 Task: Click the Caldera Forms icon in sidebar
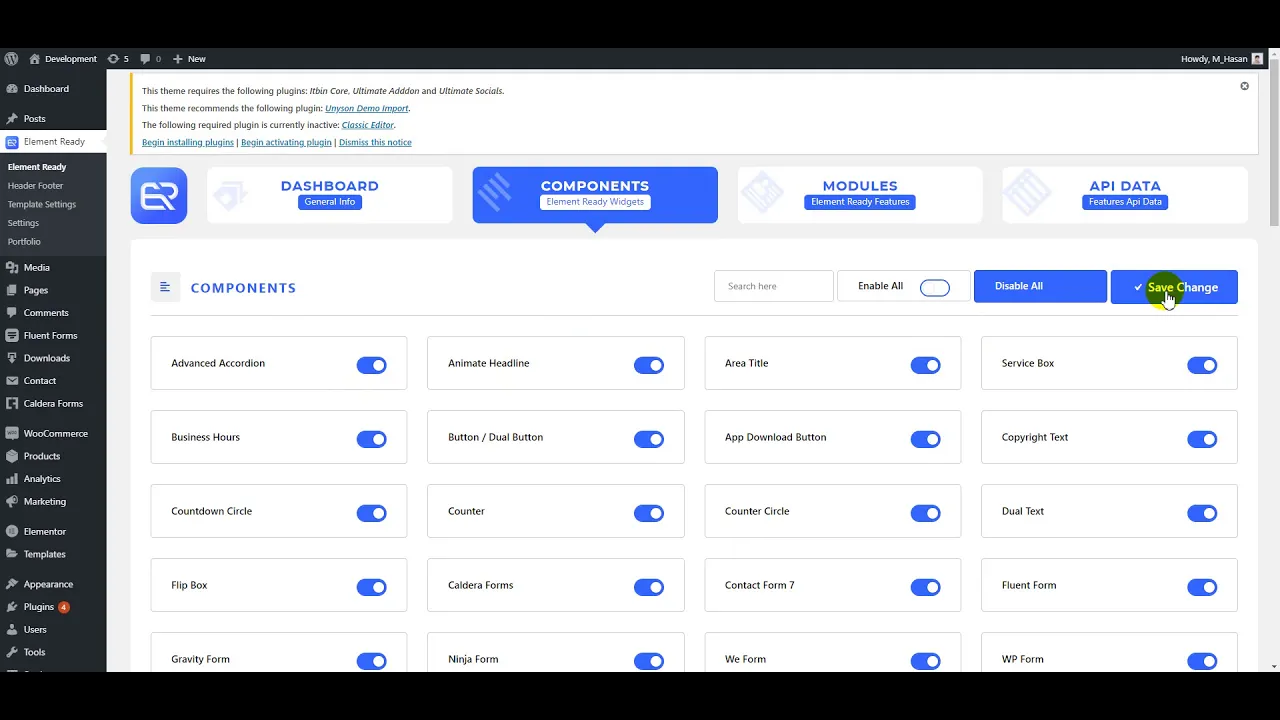(x=12, y=404)
